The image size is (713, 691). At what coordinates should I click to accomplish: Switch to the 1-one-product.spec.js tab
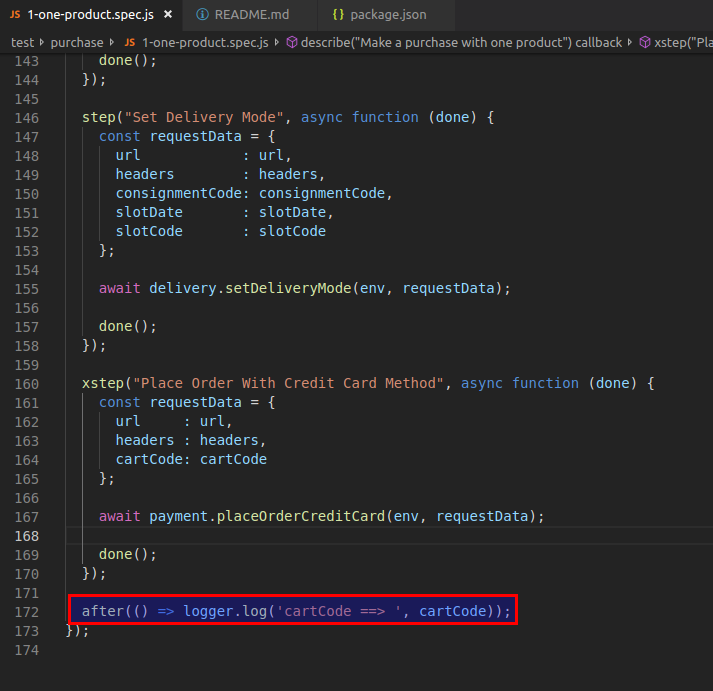pos(90,15)
